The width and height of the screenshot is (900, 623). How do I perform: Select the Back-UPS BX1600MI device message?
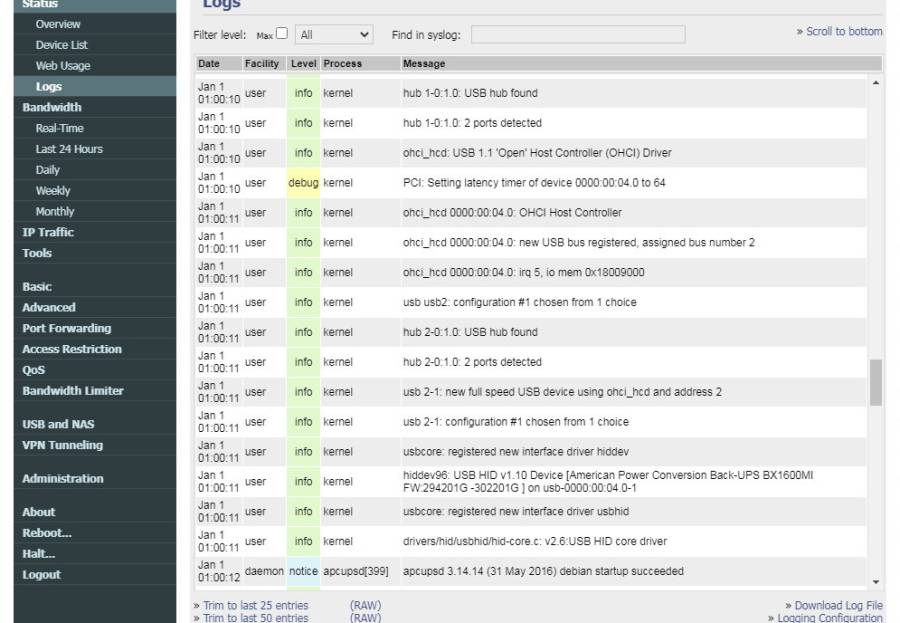[x=608, y=481]
